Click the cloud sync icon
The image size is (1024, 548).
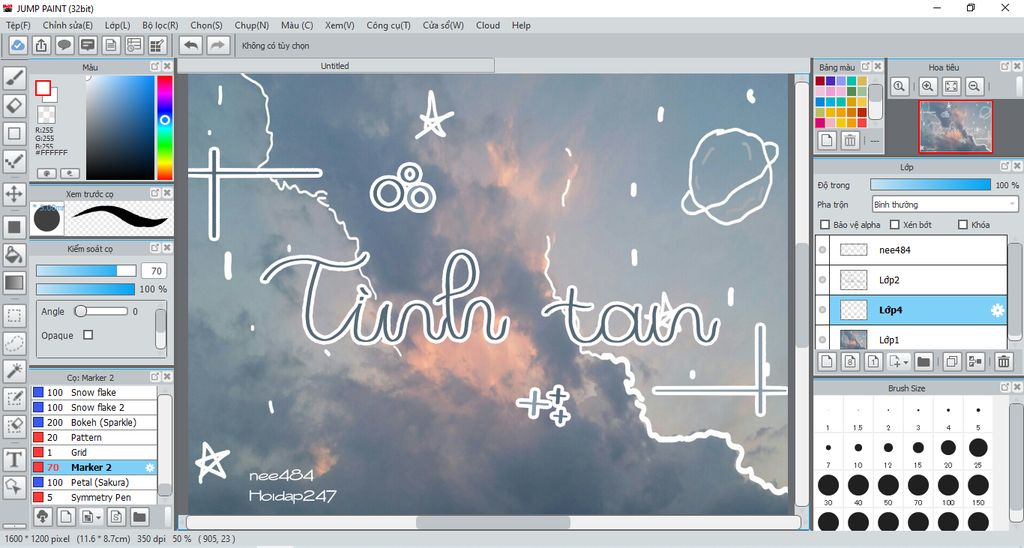18,45
